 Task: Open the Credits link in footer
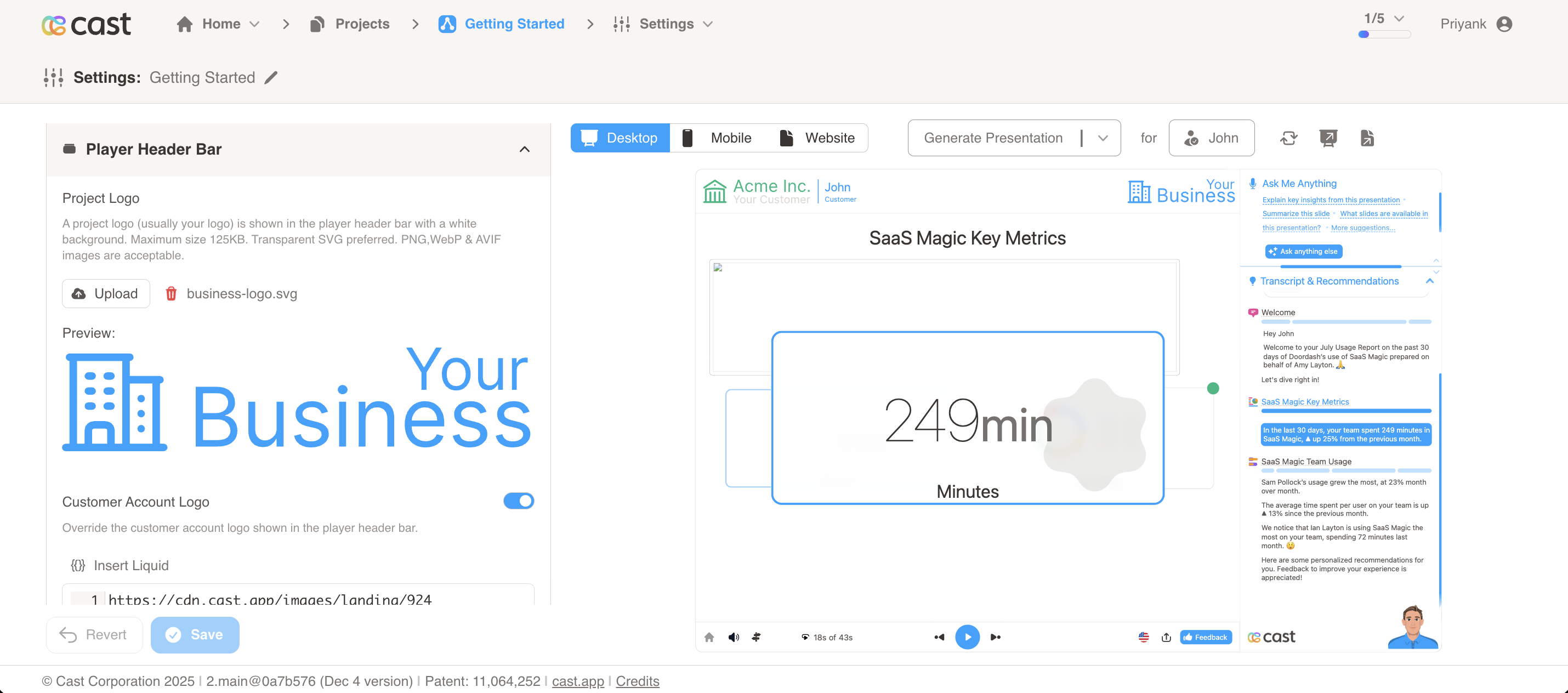(637, 681)
